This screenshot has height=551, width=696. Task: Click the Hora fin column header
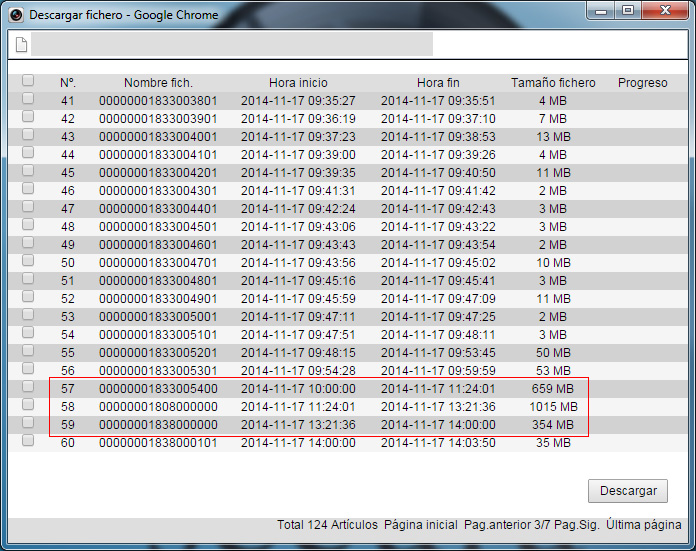[438, 83]
